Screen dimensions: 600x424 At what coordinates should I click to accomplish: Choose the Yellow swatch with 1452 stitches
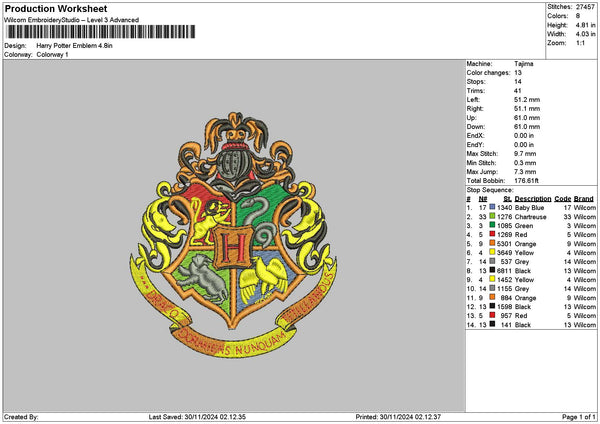coord(492,279)
